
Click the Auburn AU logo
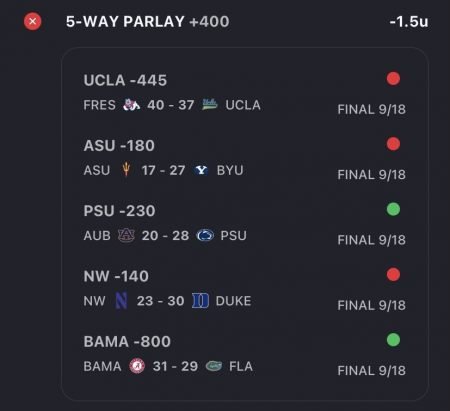[x=126, y=236]
